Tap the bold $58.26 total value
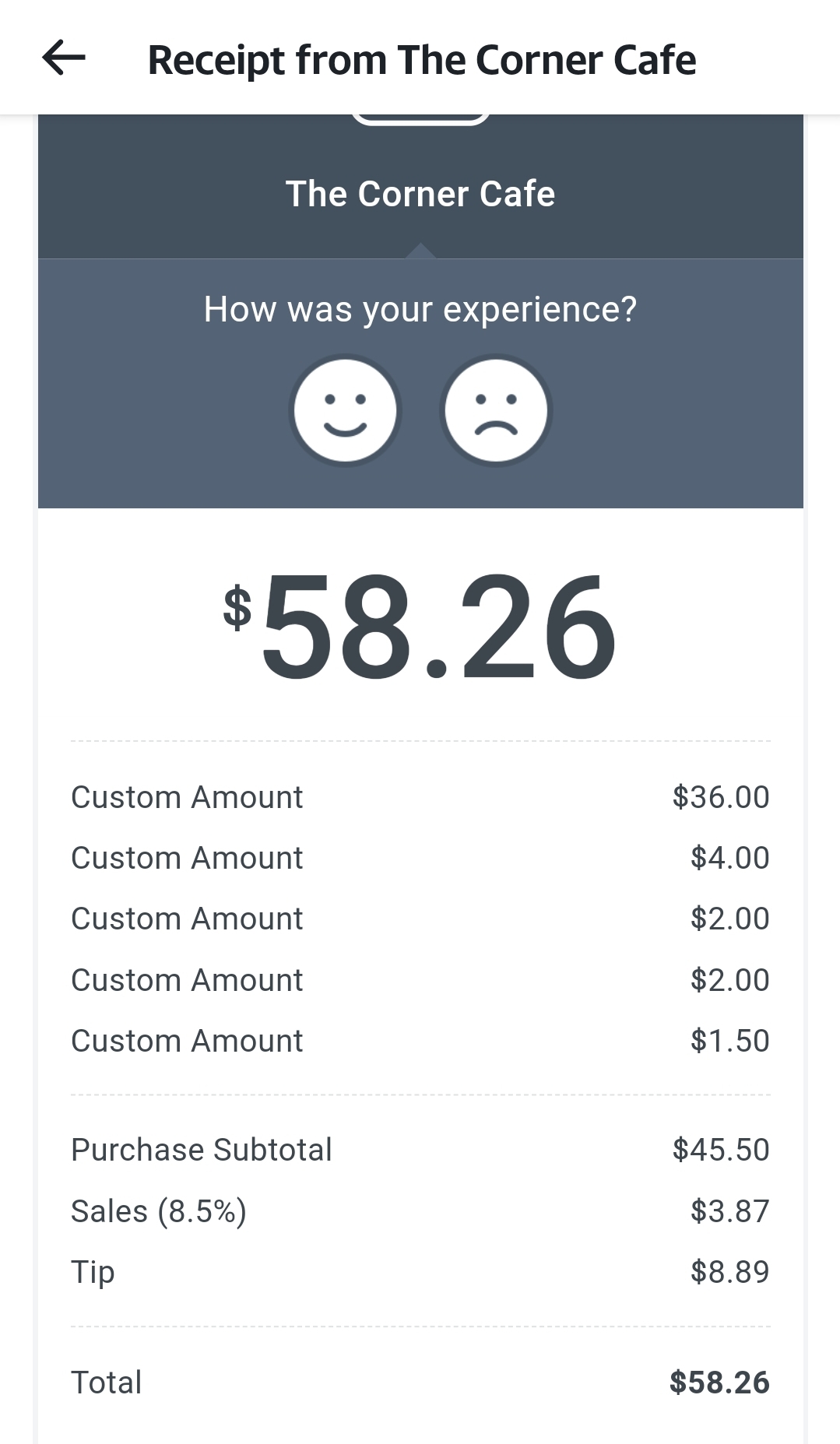 click(719, 1383)
